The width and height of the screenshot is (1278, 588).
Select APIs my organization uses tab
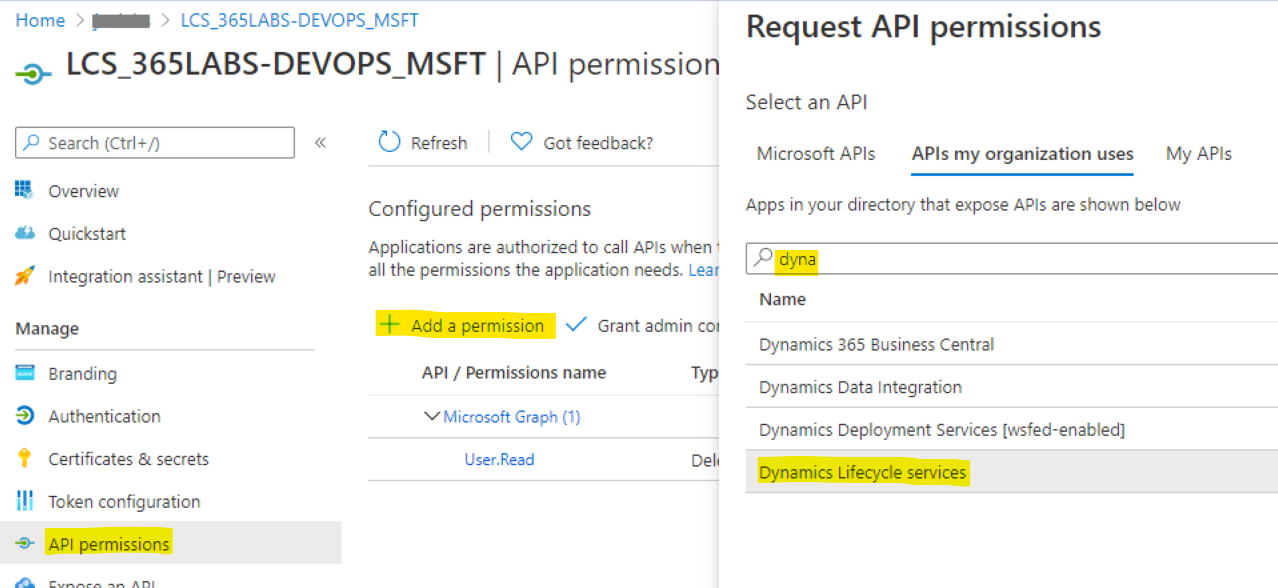click(1022, 154)
